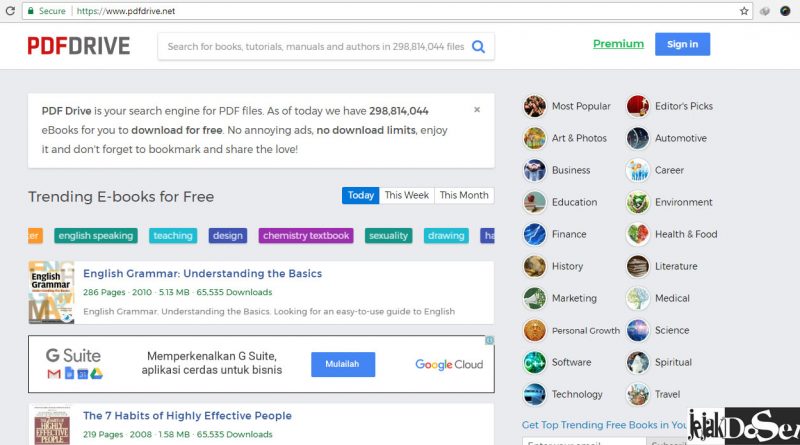
Task: Click the Mulailah button in G Suite ad
Action: pos(343,364)
